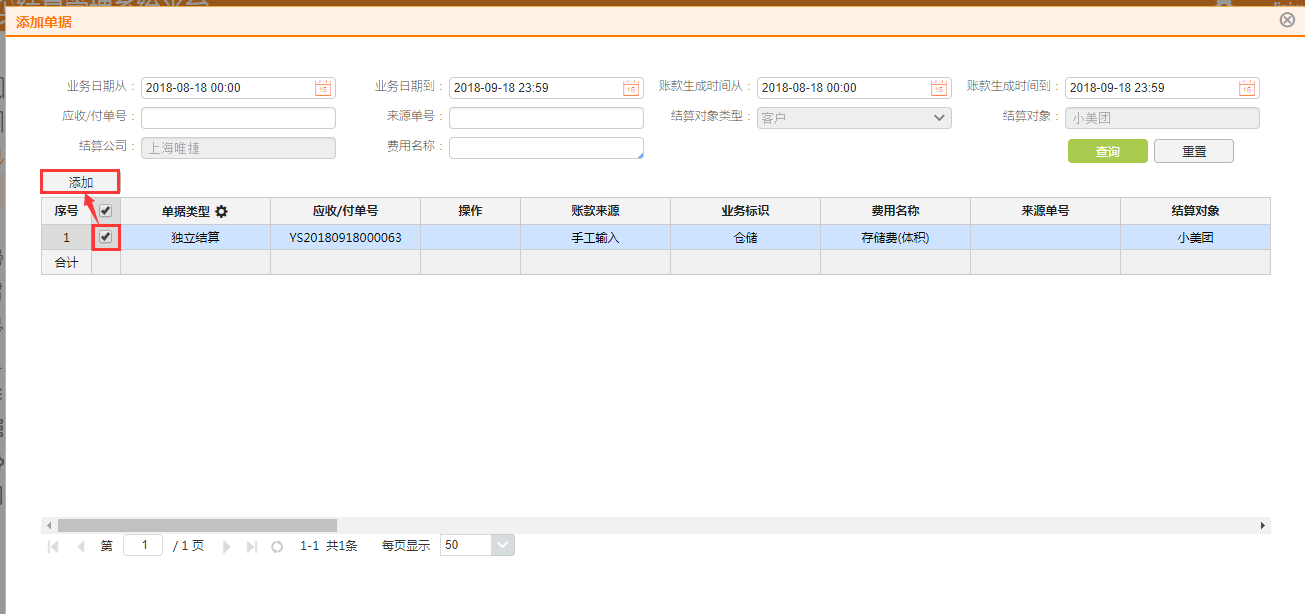This screenshot has height=614, width=1305.
Task: Open the 每页显示 page size dropdown
Action: (x=503, y=545)
